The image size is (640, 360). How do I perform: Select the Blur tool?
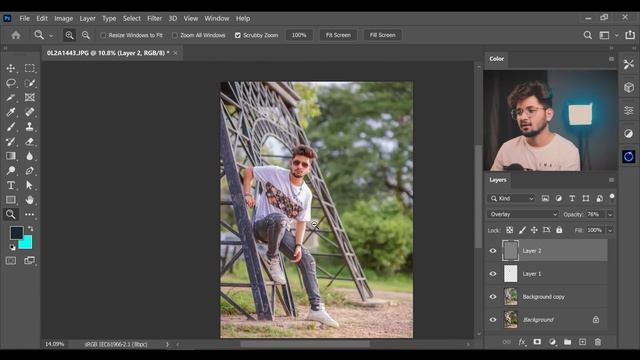pos(29,156)
